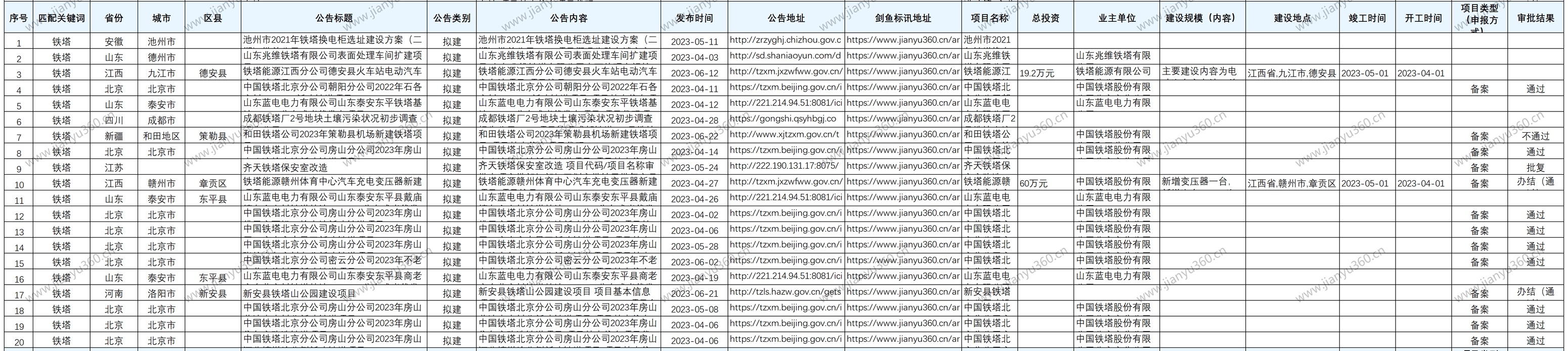Open the sd.shaniaoyun.com announcement link
The width and height of the screenshot is (1568, 351).
pyautogui.click(x=786, y=56)
